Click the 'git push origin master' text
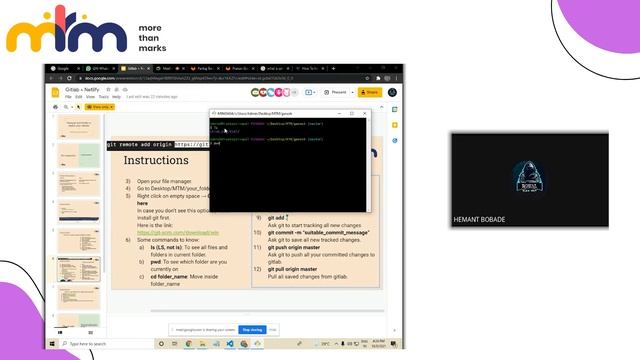The width and height of the screenshot is (640, 360). (x=294, y=247)
